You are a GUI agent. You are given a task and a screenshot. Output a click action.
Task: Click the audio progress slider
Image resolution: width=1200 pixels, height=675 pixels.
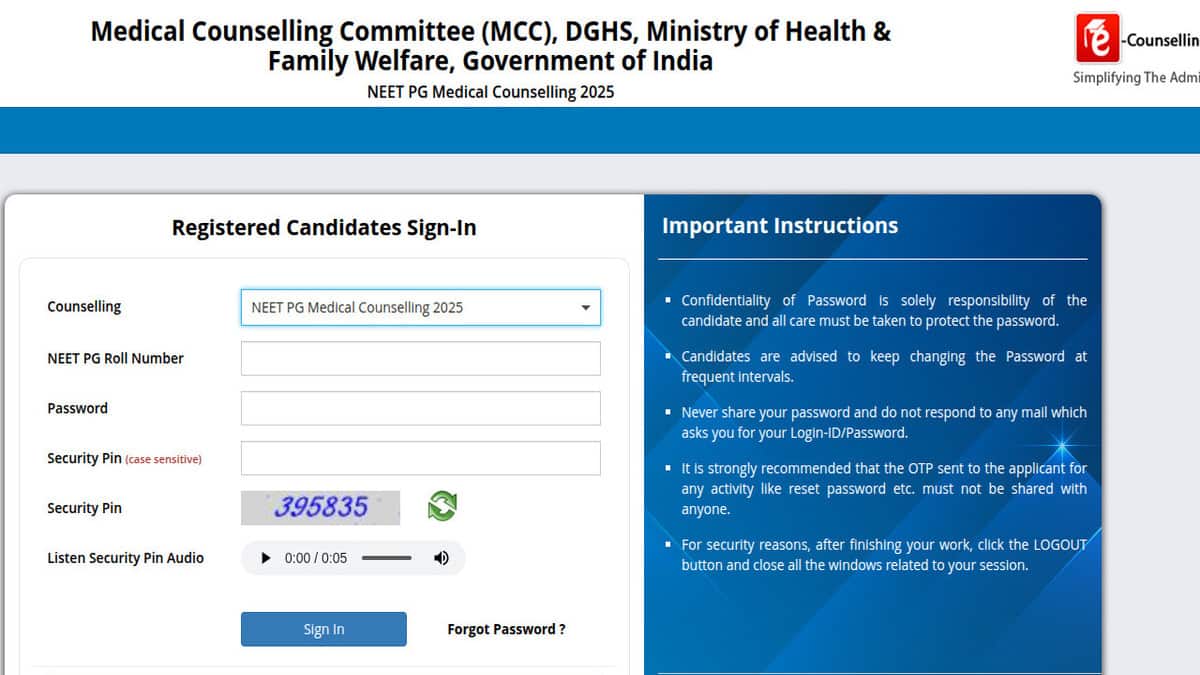(387, 558)
